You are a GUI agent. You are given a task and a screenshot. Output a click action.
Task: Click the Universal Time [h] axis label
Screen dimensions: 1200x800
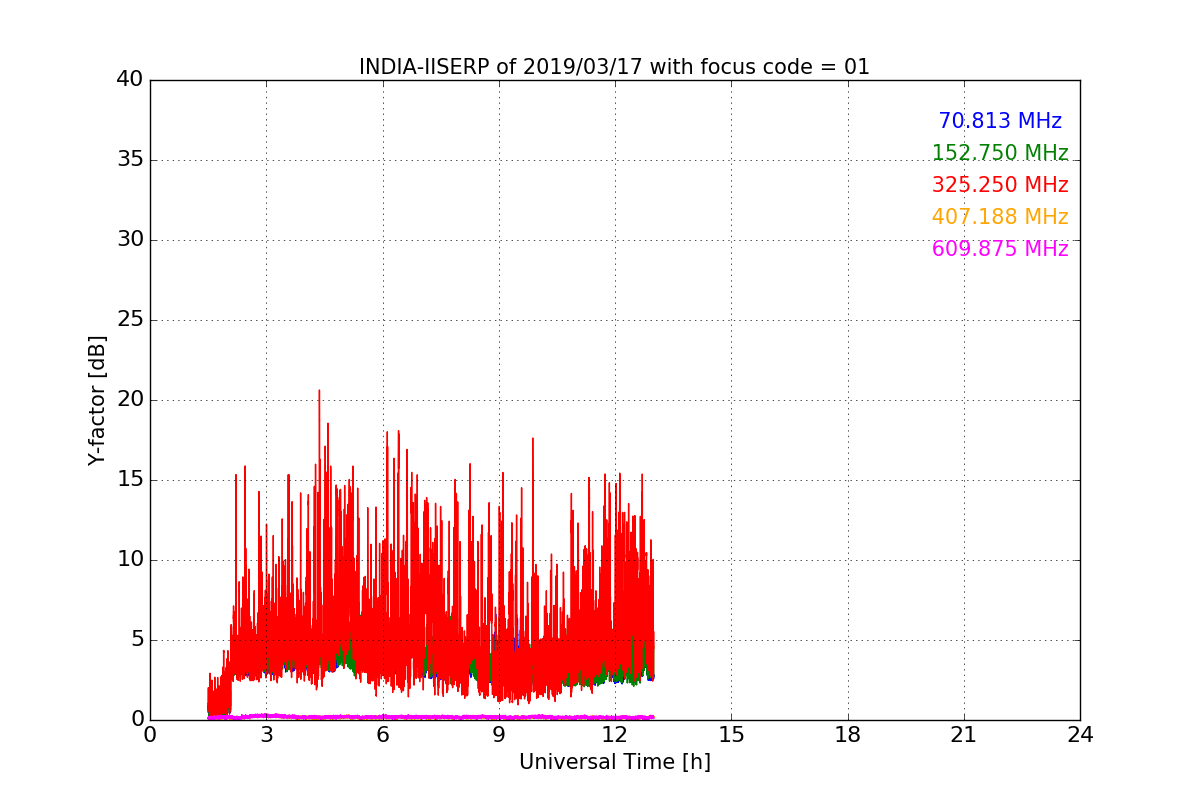coord(614,762)
